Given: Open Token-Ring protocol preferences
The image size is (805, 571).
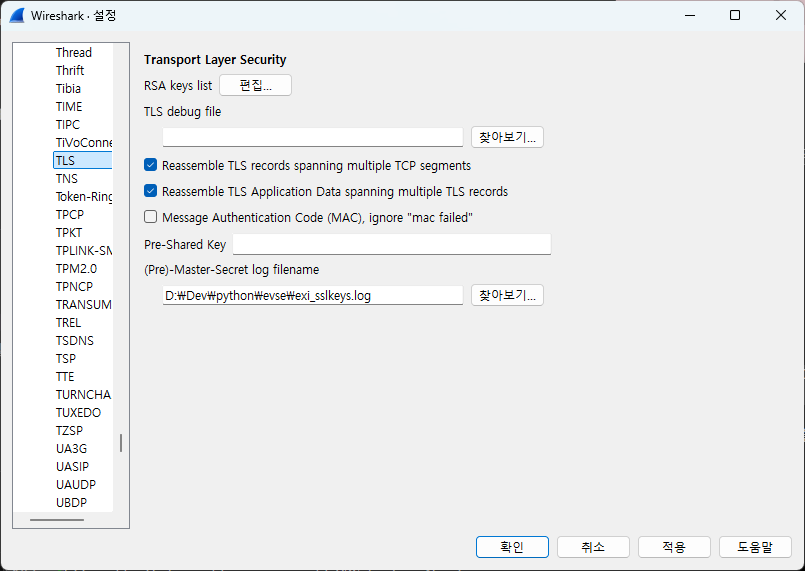Looking at the screenshot, I should click(84, 196).
